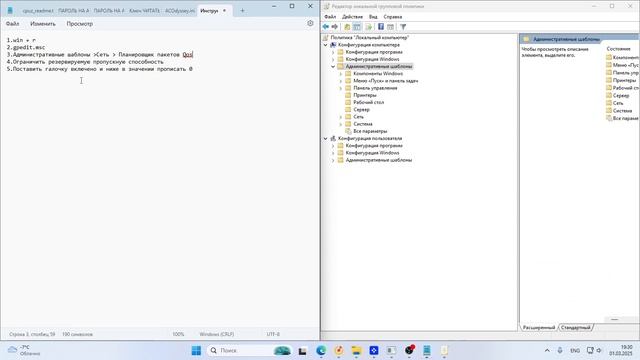Switch to the cpuz_readme Notepad tab
Image resolution: width=640 pixels, height=360 pixels.
pos(38,11)
